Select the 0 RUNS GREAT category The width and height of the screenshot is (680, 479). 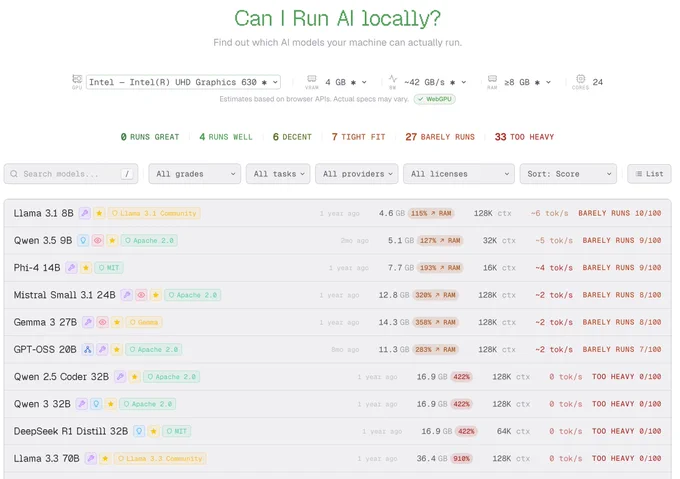[x=150, y=137]
